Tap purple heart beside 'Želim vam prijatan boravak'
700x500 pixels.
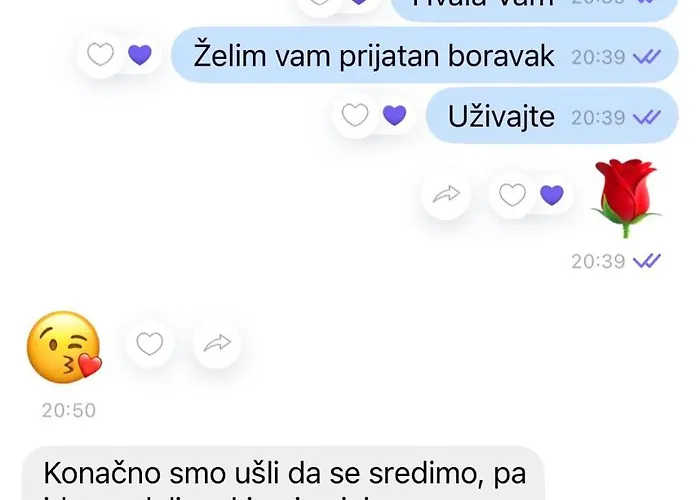point(140,55)
